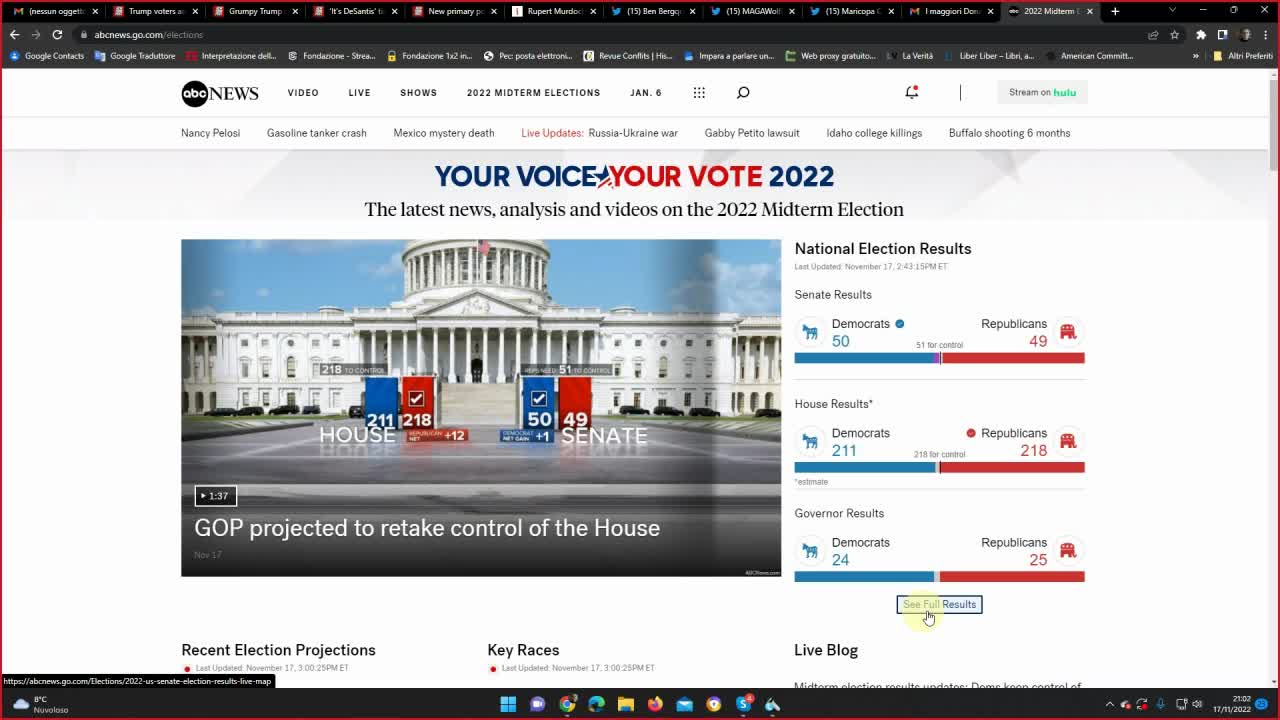Select the Governor Republicans elephant icon

(x=1067, y=550)
